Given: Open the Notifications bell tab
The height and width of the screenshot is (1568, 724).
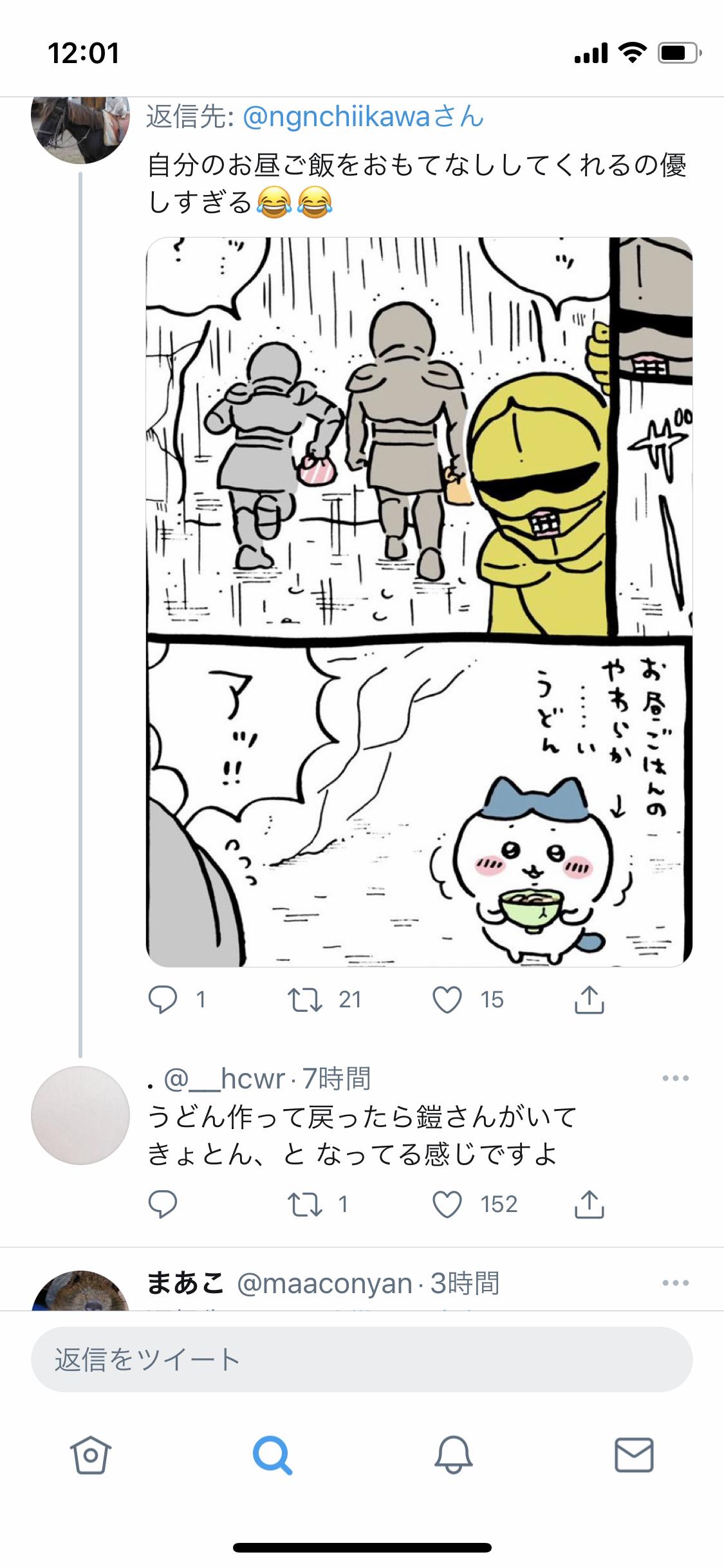Looking at the screenshot, I should pos(453,1455).
